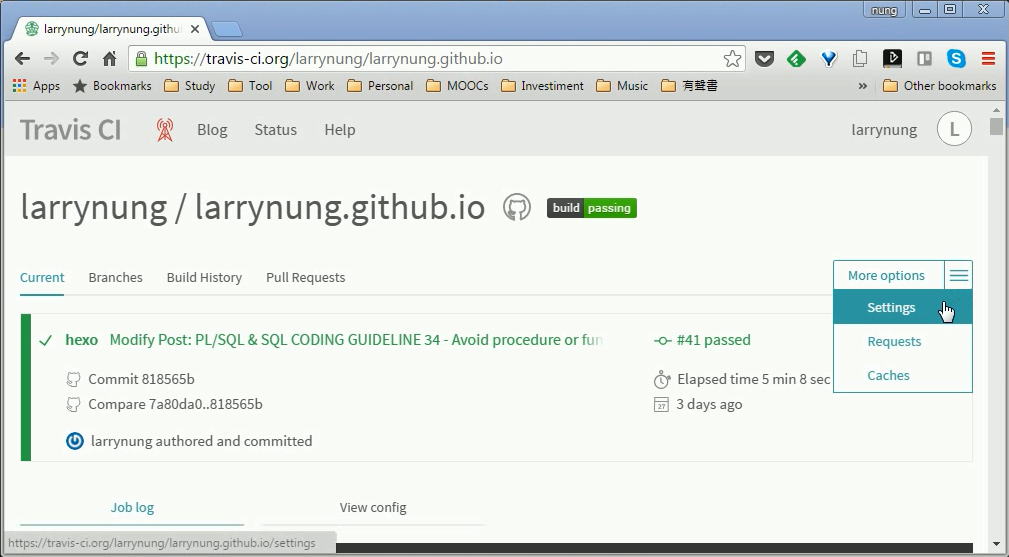Click the Trello extension icon
Image resolution: width=1009 pixels, height=557 pixels.
click(x=924, y=59)
